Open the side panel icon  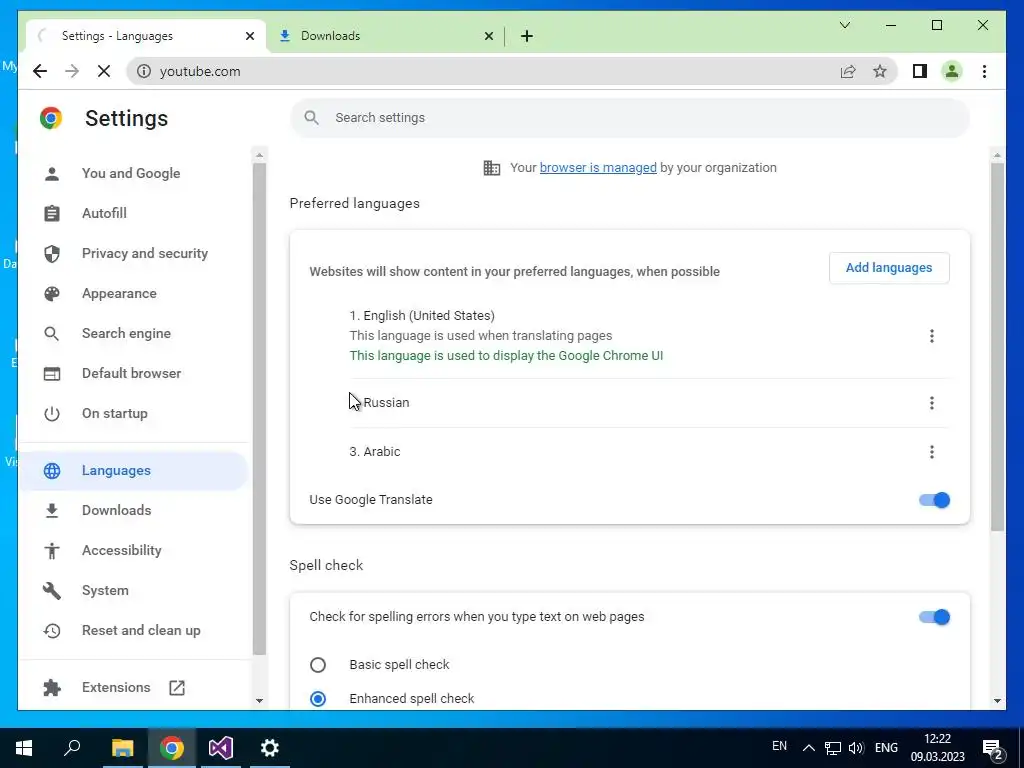[x=920, y=71]
